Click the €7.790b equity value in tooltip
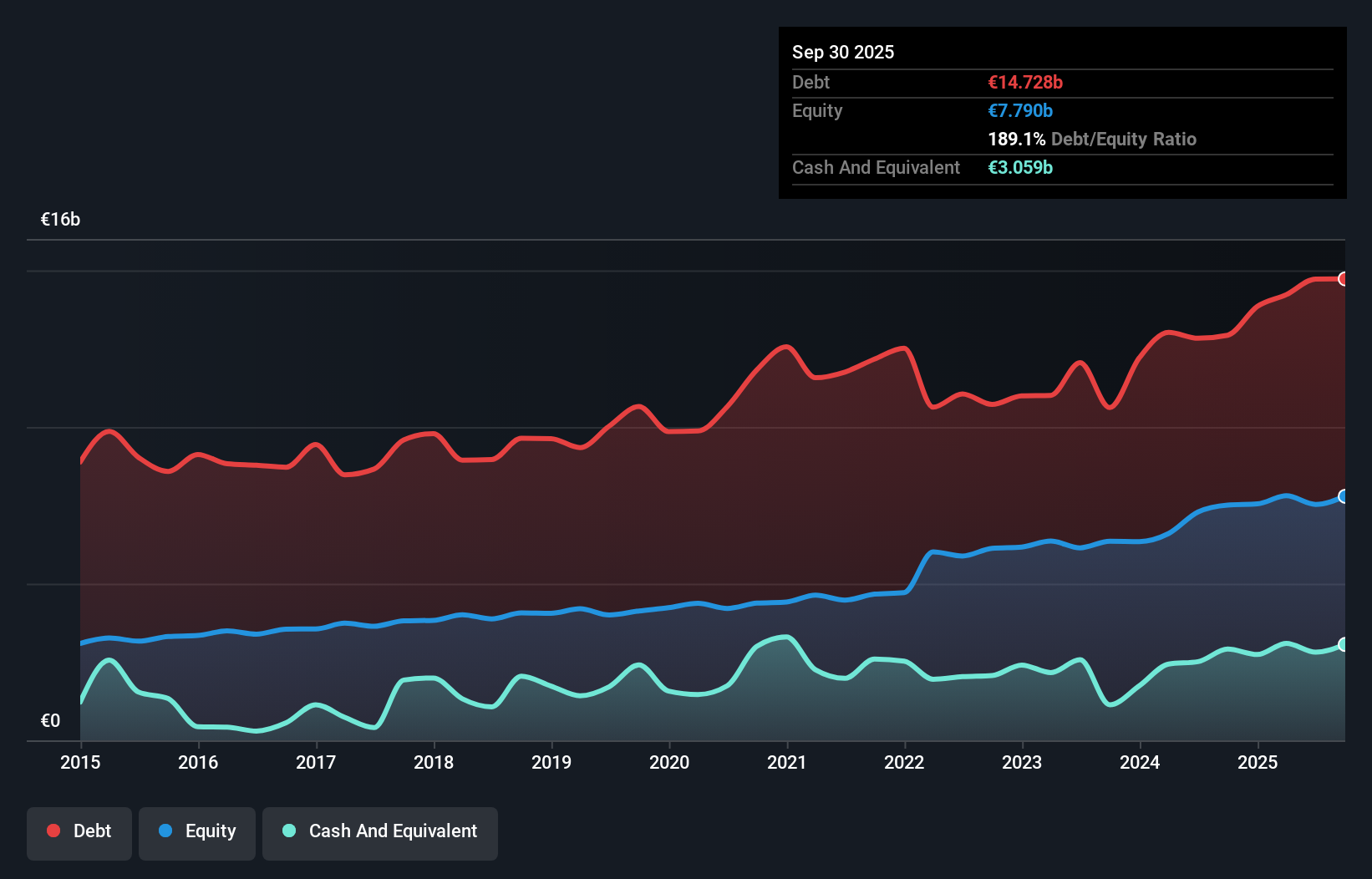The height and width of the screenshot is (879, 1372). [x=1020, y=110]
